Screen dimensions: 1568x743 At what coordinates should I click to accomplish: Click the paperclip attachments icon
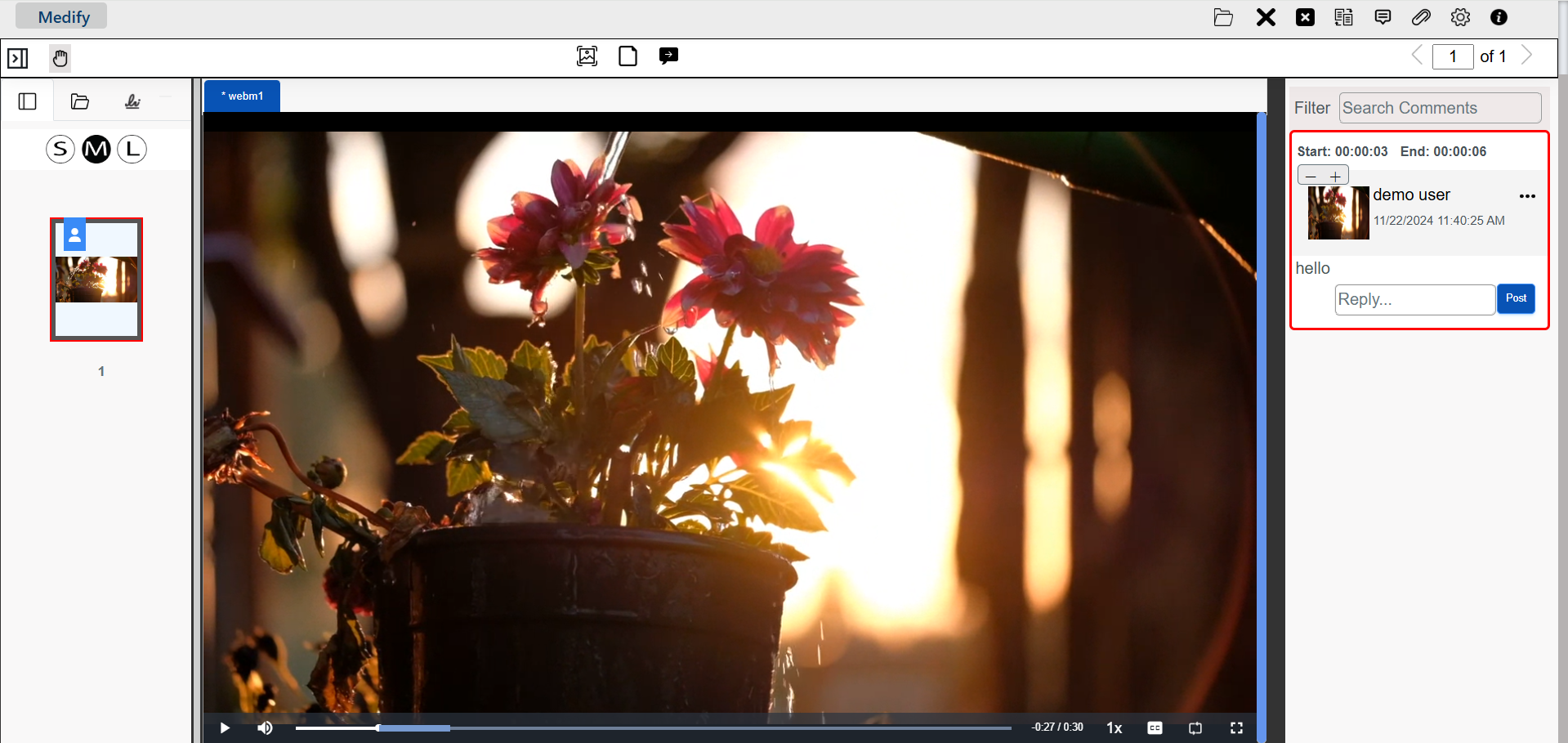1421,17
